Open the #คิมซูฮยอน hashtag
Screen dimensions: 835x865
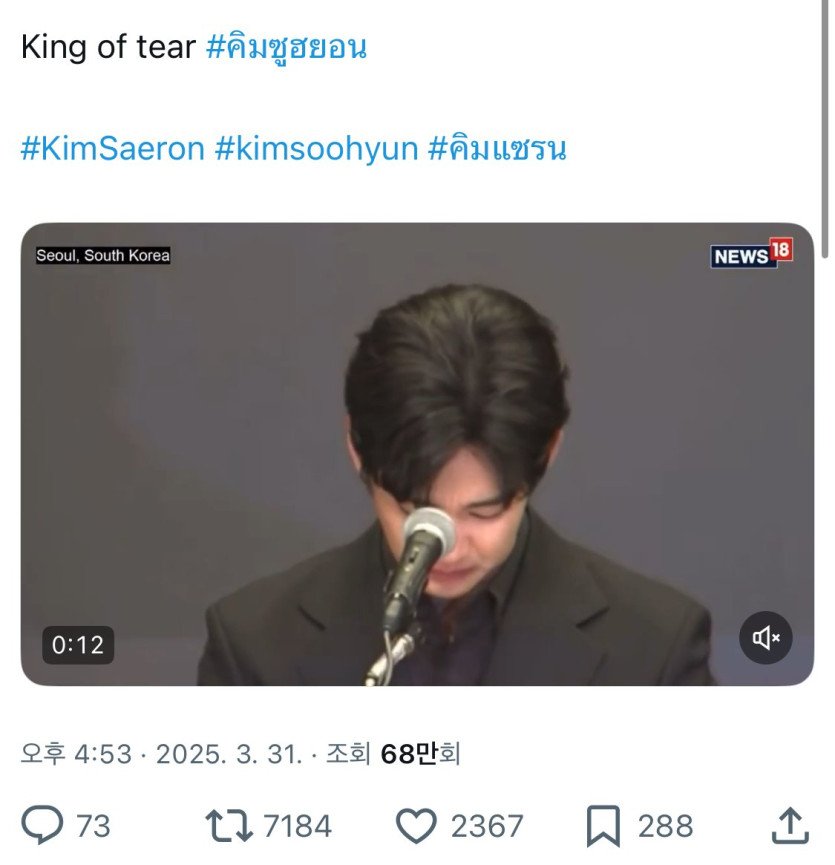tap(286, 47)
